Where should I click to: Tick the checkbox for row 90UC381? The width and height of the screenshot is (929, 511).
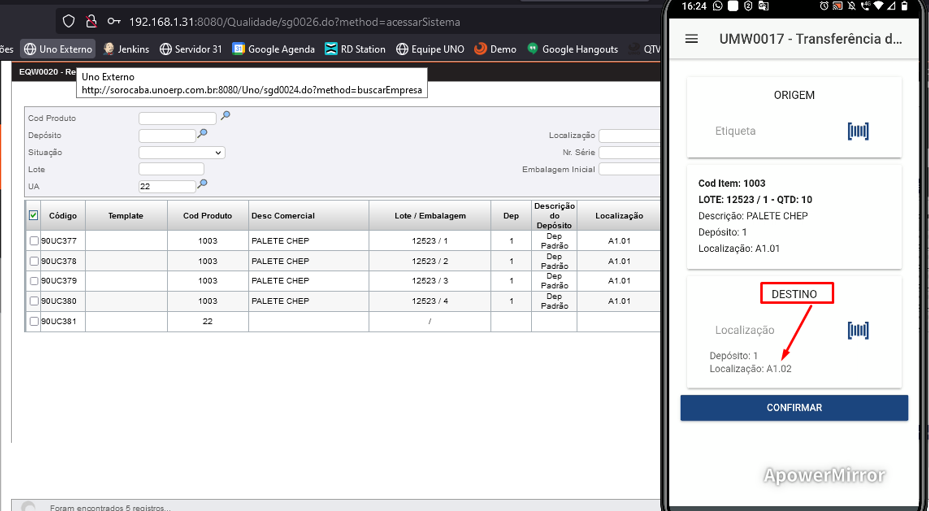pyautogui.click(x=34, y=321)
